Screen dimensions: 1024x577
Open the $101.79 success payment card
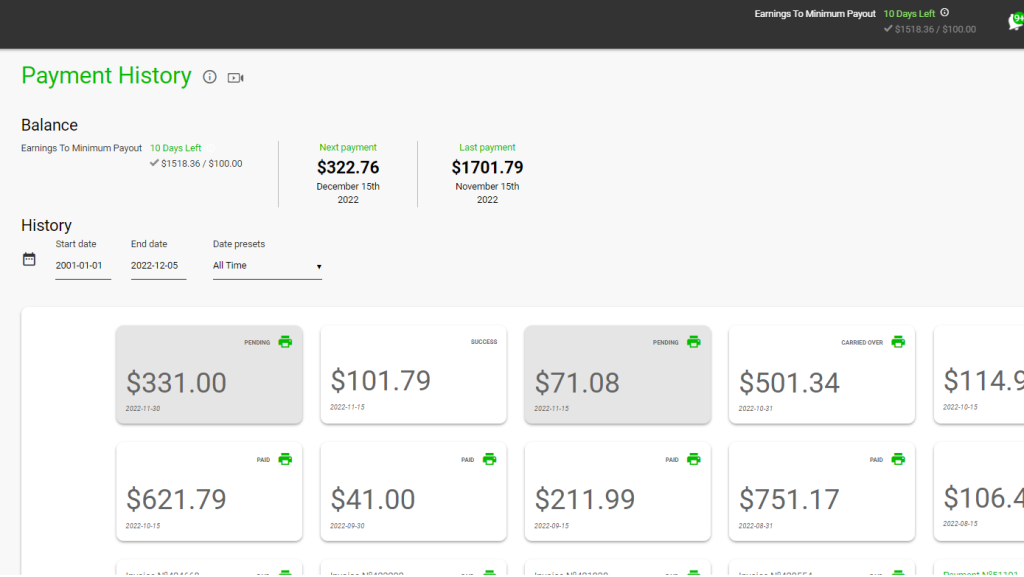pyautogui.click(x=413, y=375)
